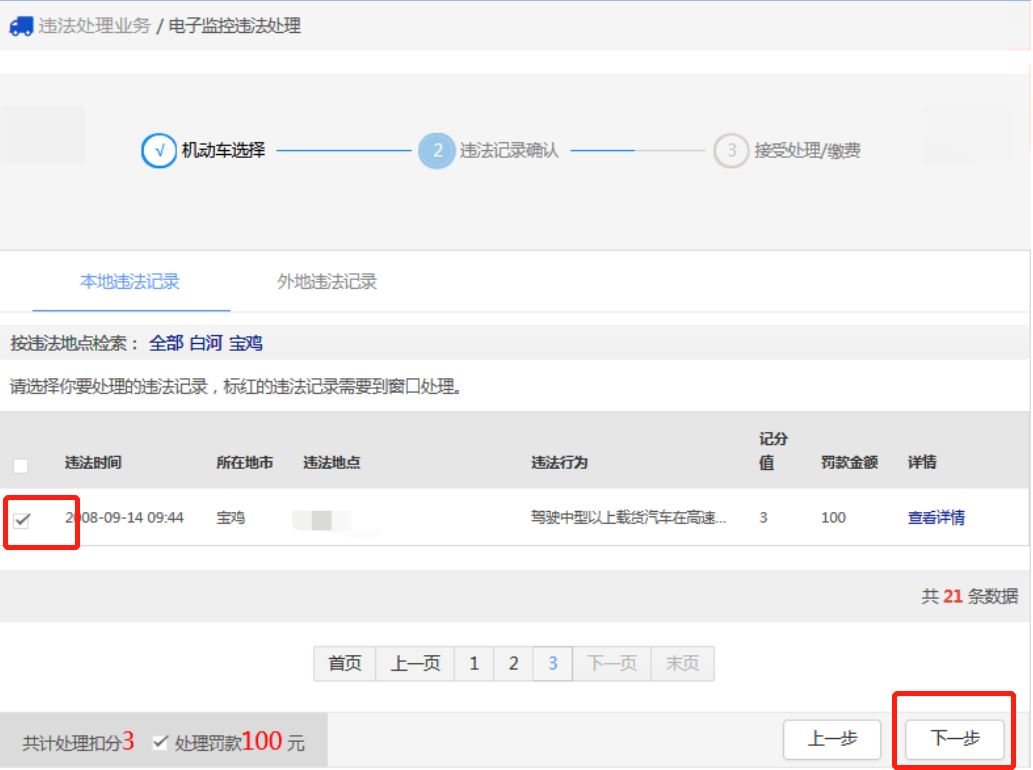Click the step 2 numbered circle
Screen dimensions: 1033x770
tap(437, 151)
